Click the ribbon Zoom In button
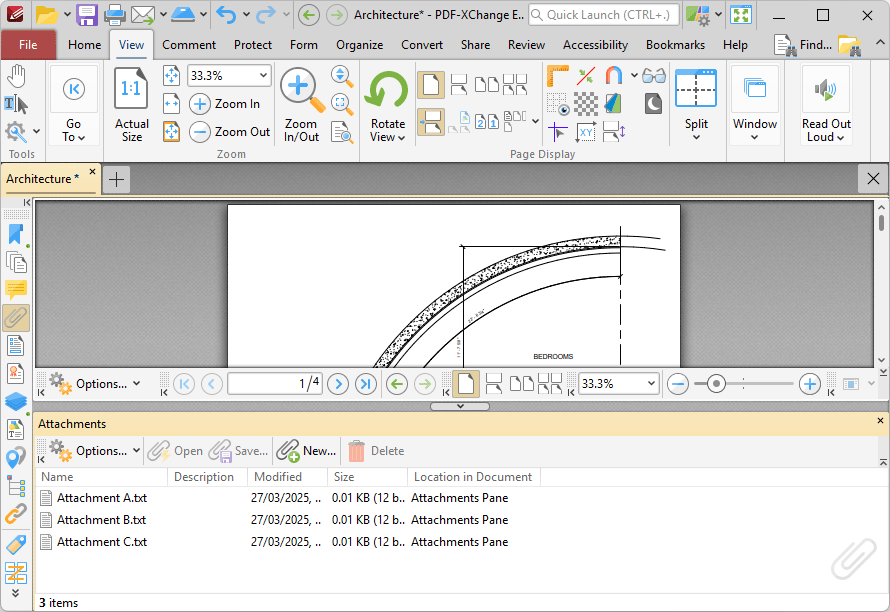 tap(225, 104)
